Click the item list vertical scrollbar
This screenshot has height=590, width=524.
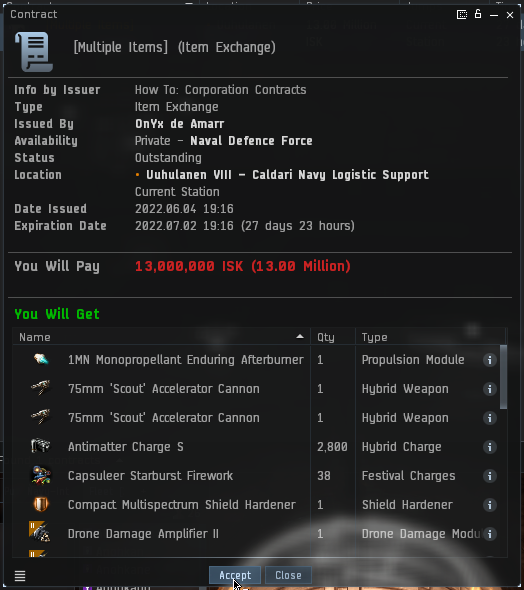[503, 377]
